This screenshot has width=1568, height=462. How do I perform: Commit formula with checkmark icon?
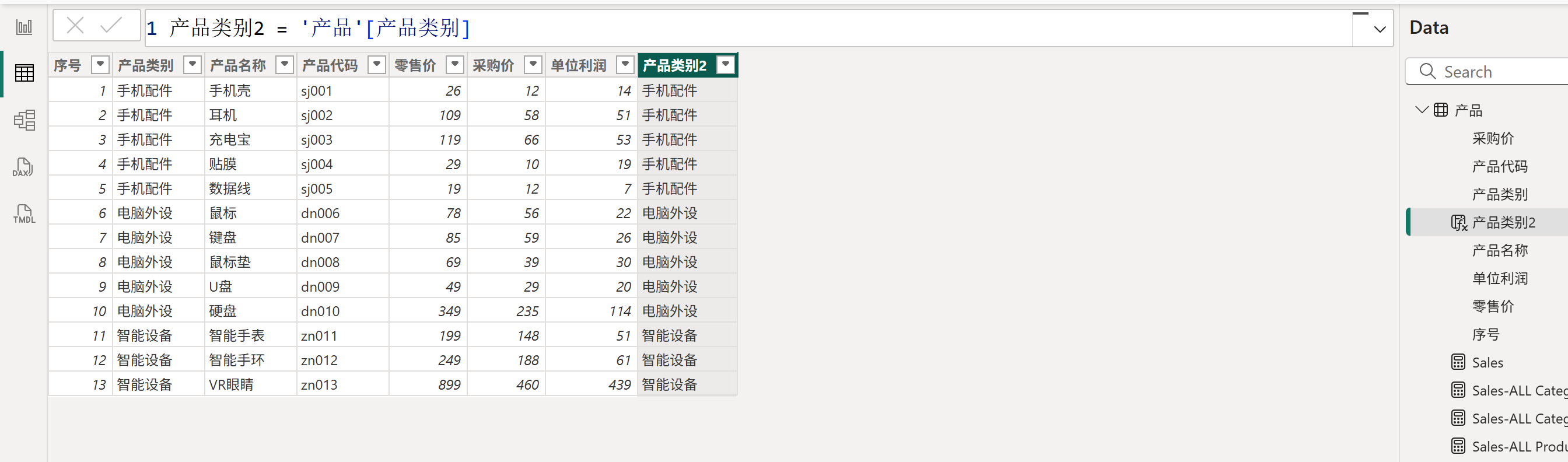tap(111, 26)
